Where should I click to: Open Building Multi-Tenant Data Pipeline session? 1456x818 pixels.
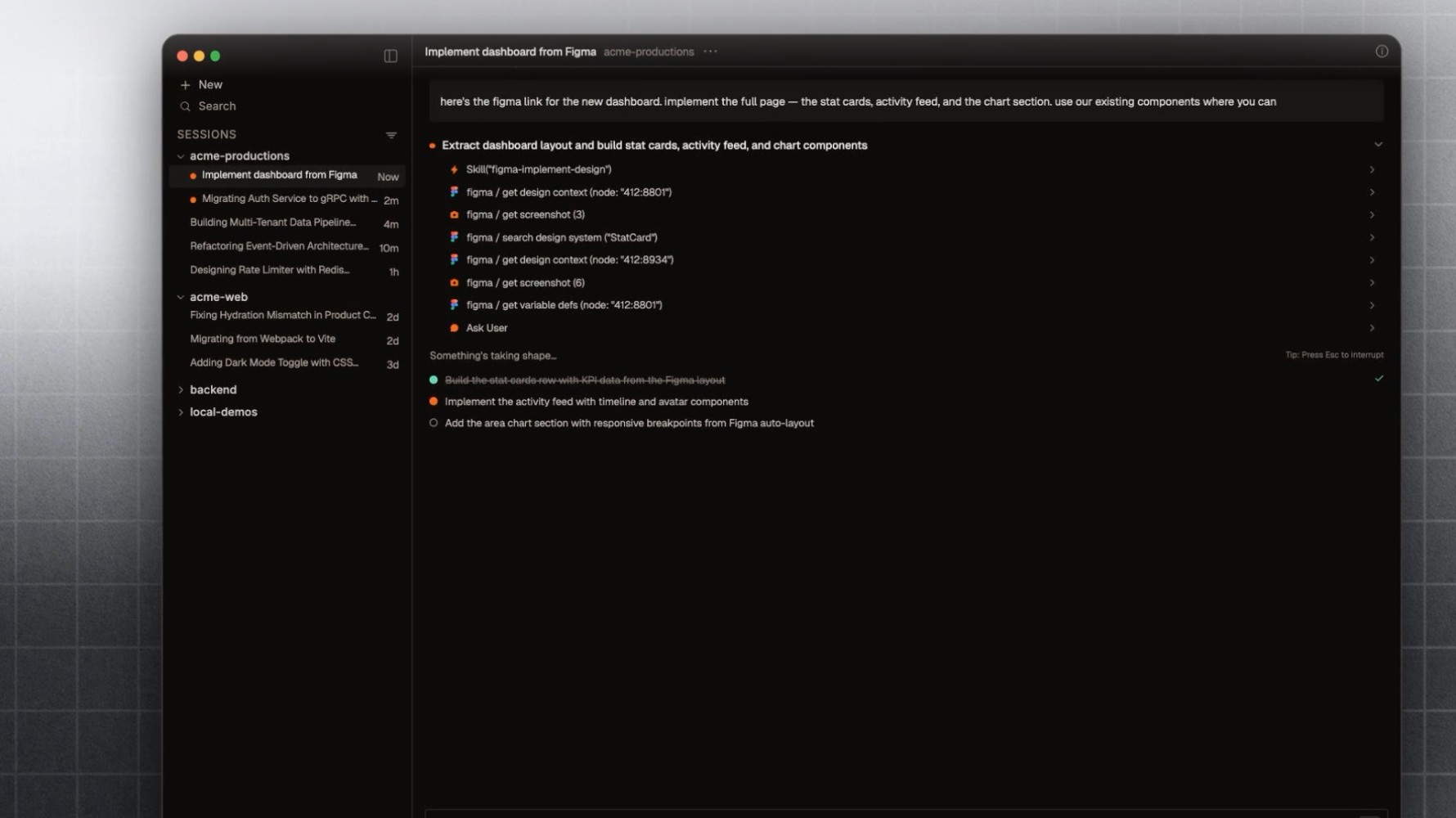tap(287, 223)
